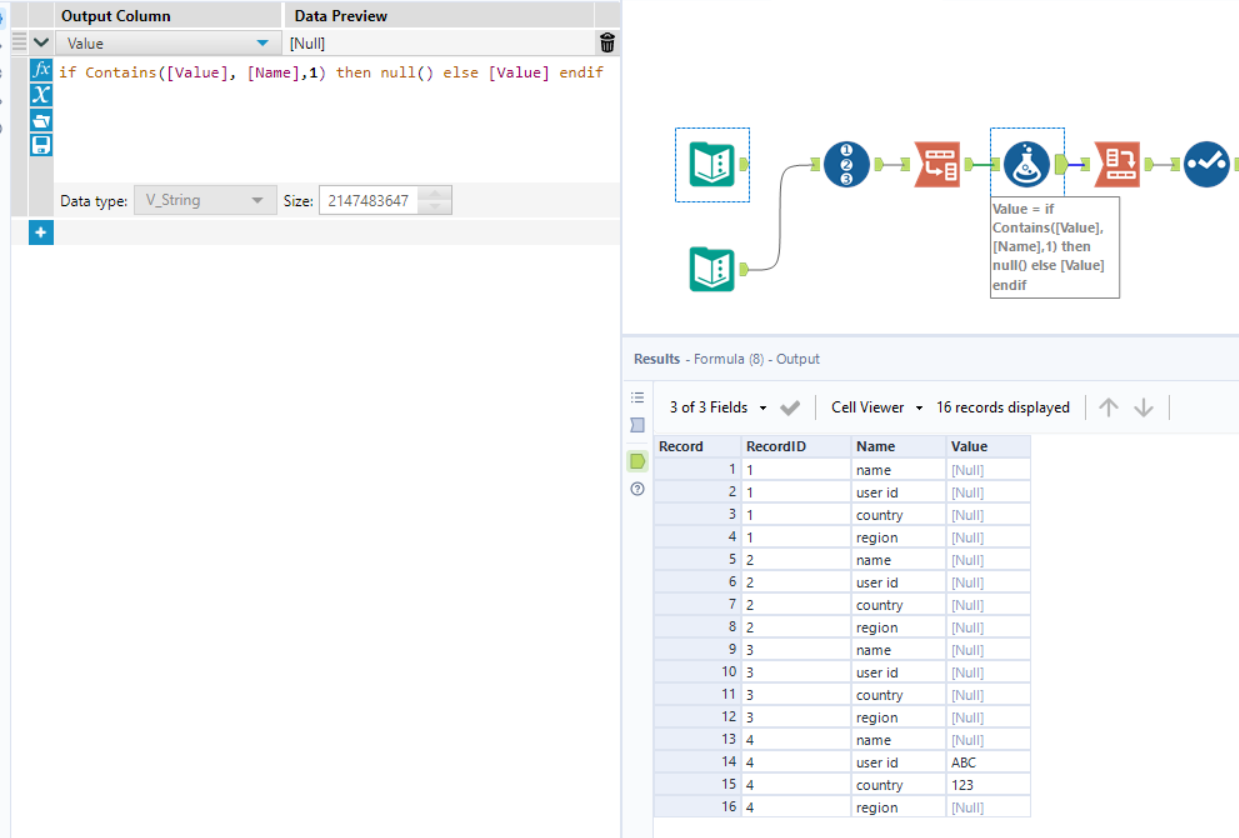Add a new expression with the plus button
The height and width of the screenshot is (838, 1239).
41,232
